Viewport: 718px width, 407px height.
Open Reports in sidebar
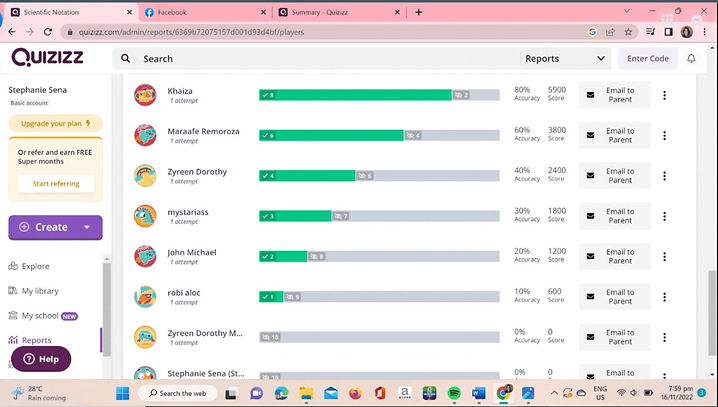(30, 340)
